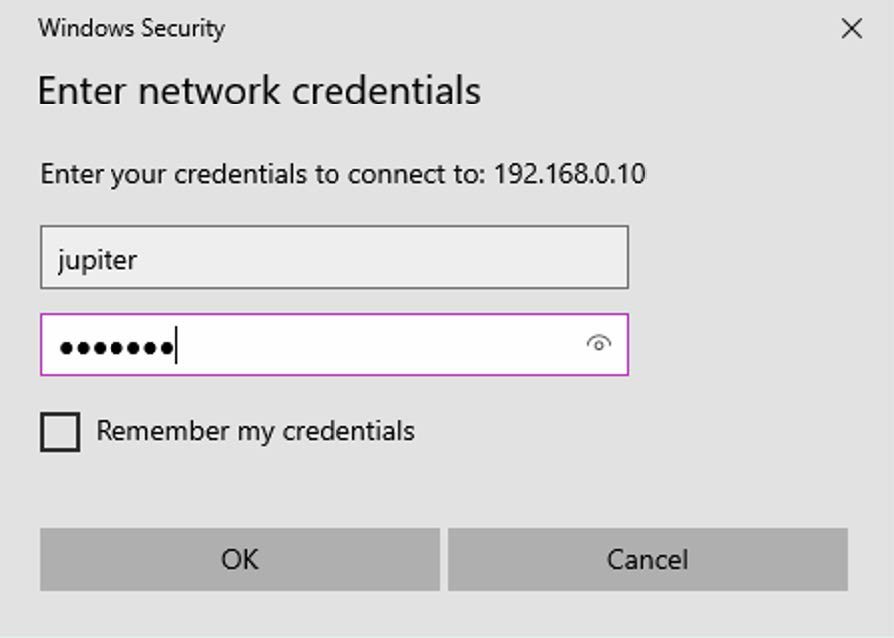Click the "Enter your credentials" instruction text
This screenshot has width=894, height=638.
click(x=173, y=174)
